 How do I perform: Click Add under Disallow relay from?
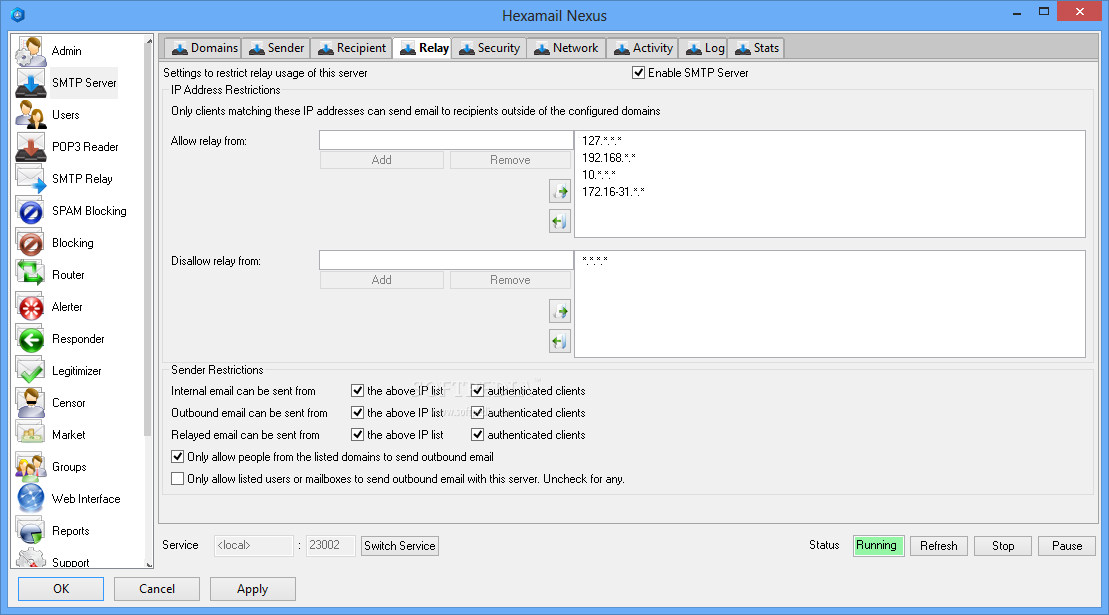click(x=382, y=280)
